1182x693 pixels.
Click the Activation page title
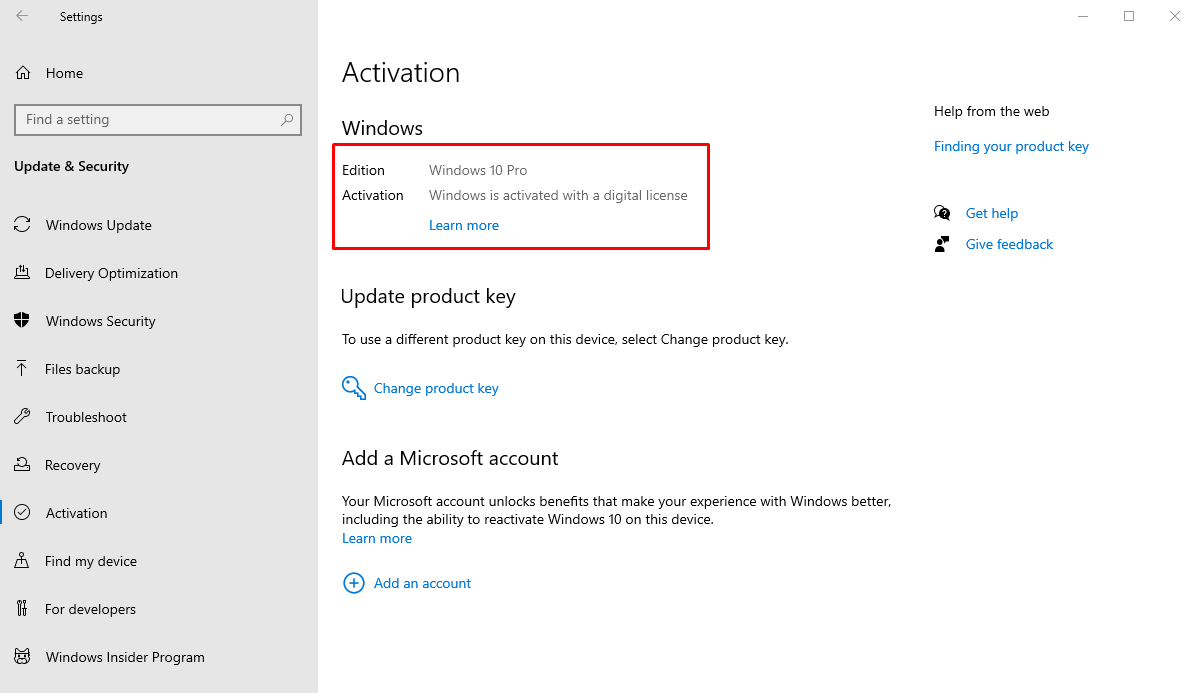[x=401, y=72]
